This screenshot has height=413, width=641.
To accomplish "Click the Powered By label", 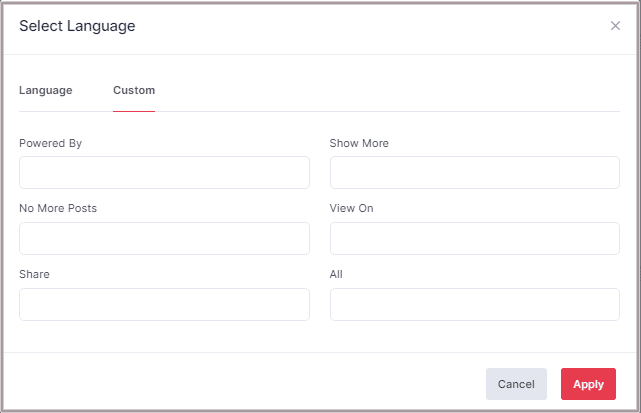I will (50, 143).
